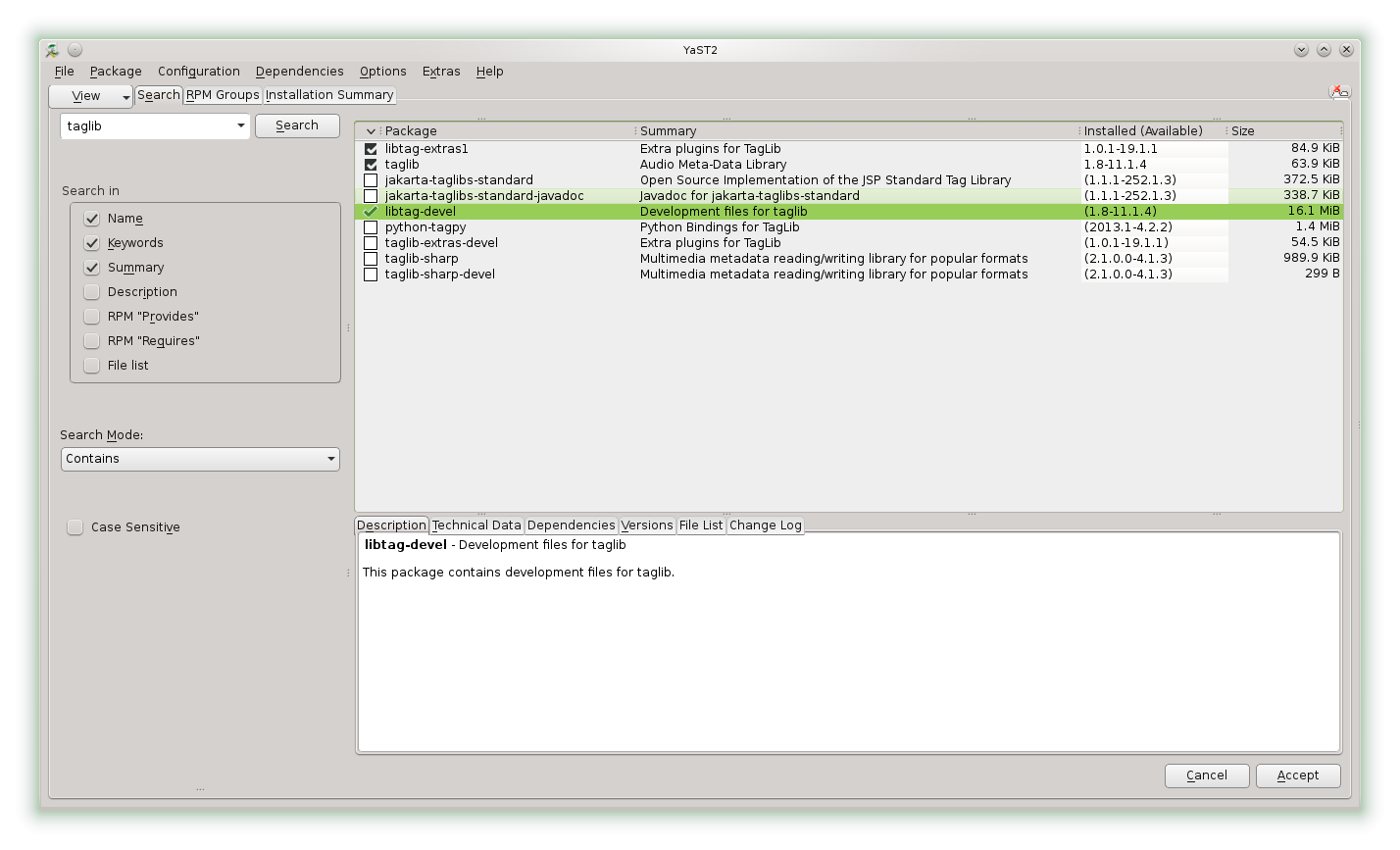This screenshot has height=850, width=1400.
Task: Toggle the Name search option
Action: click(x=92, y=219)
